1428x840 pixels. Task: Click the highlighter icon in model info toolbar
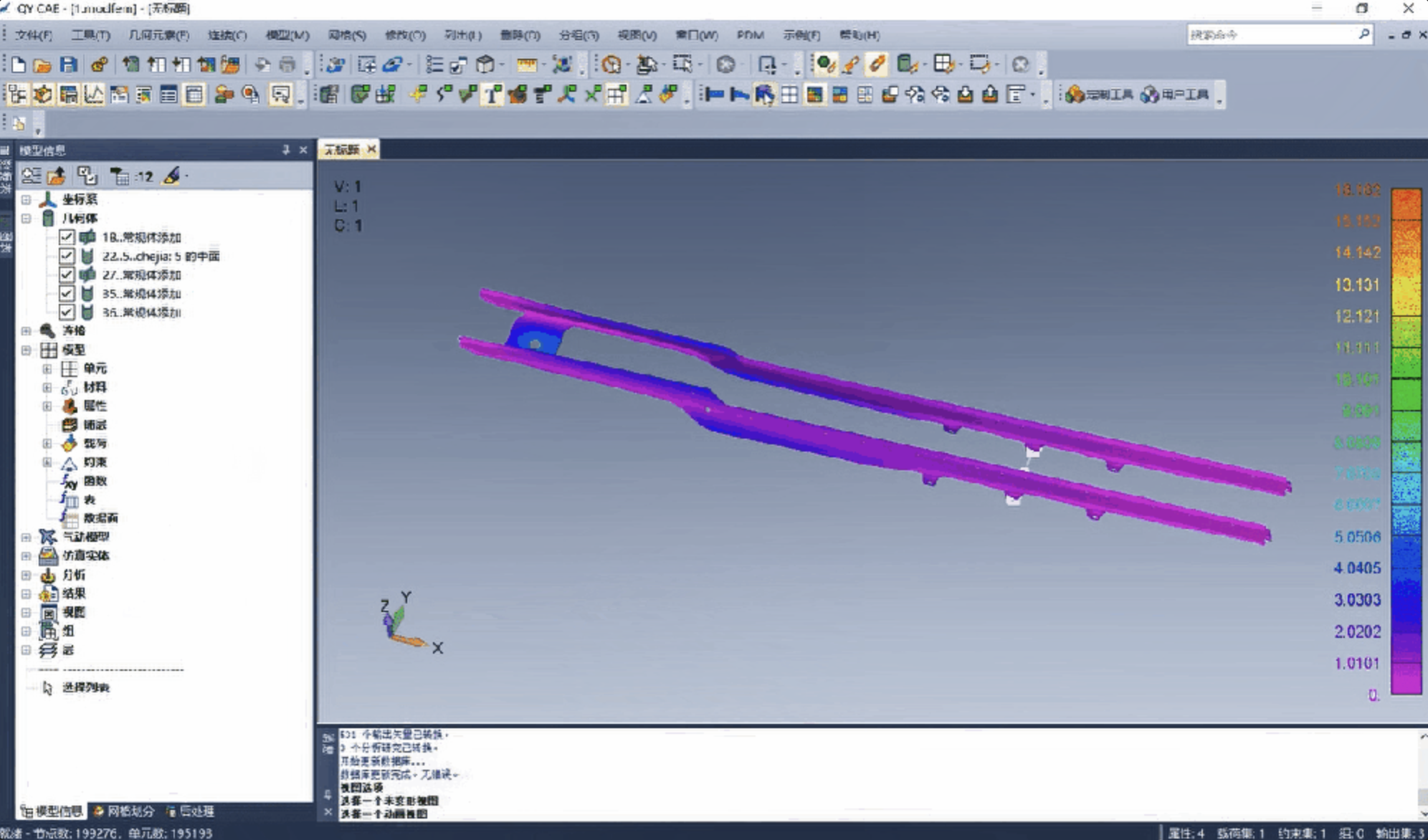coord(172,176)
